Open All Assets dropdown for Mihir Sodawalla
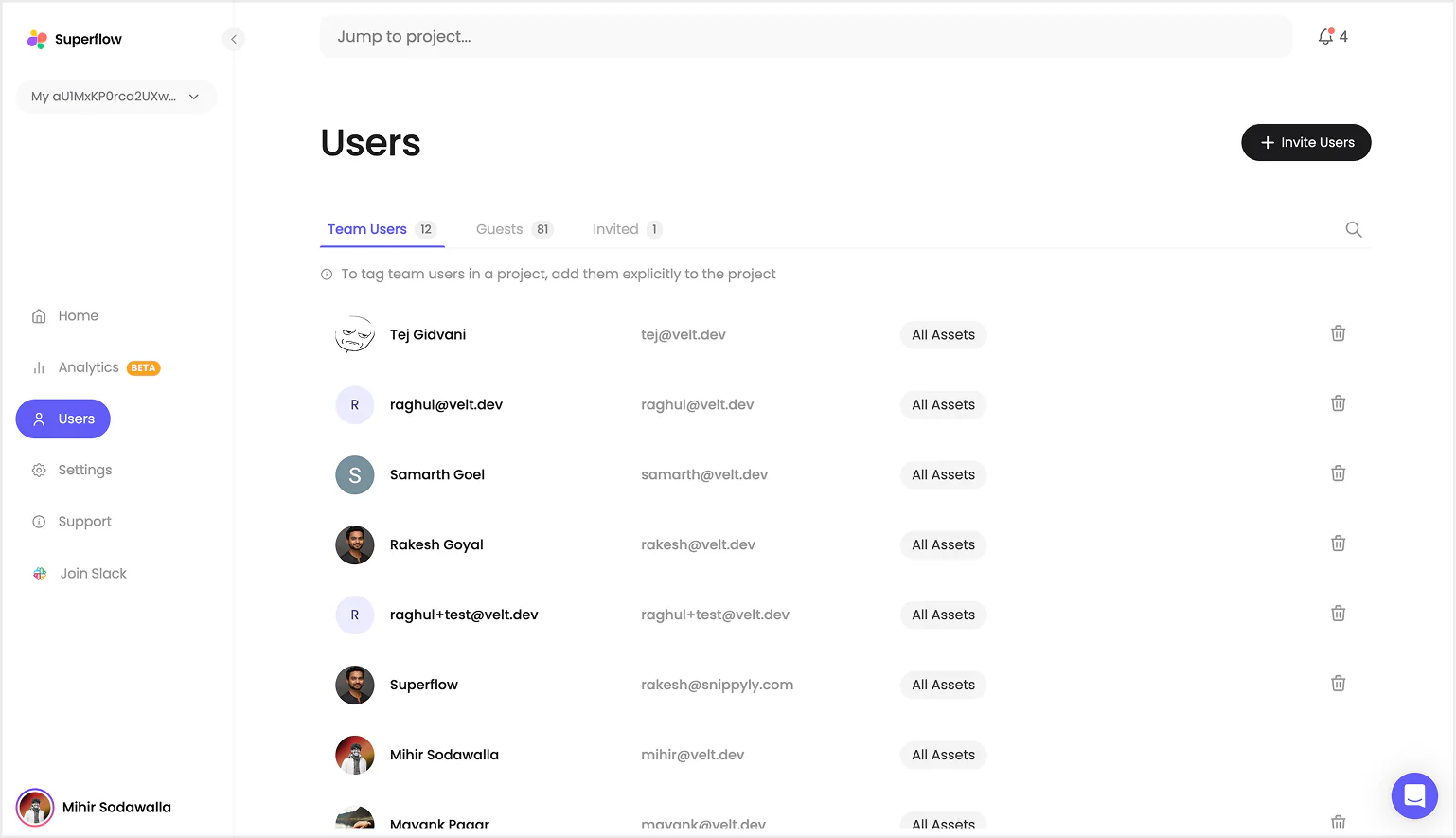The height and width of the screenshot is (838, 1456). [943, 755]
